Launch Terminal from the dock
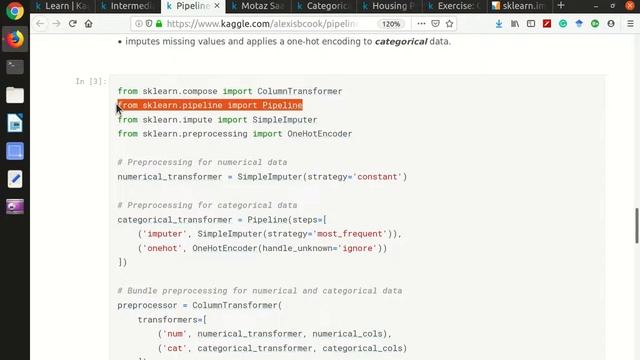This screenshot has height=360, width=640. [15, 67]
